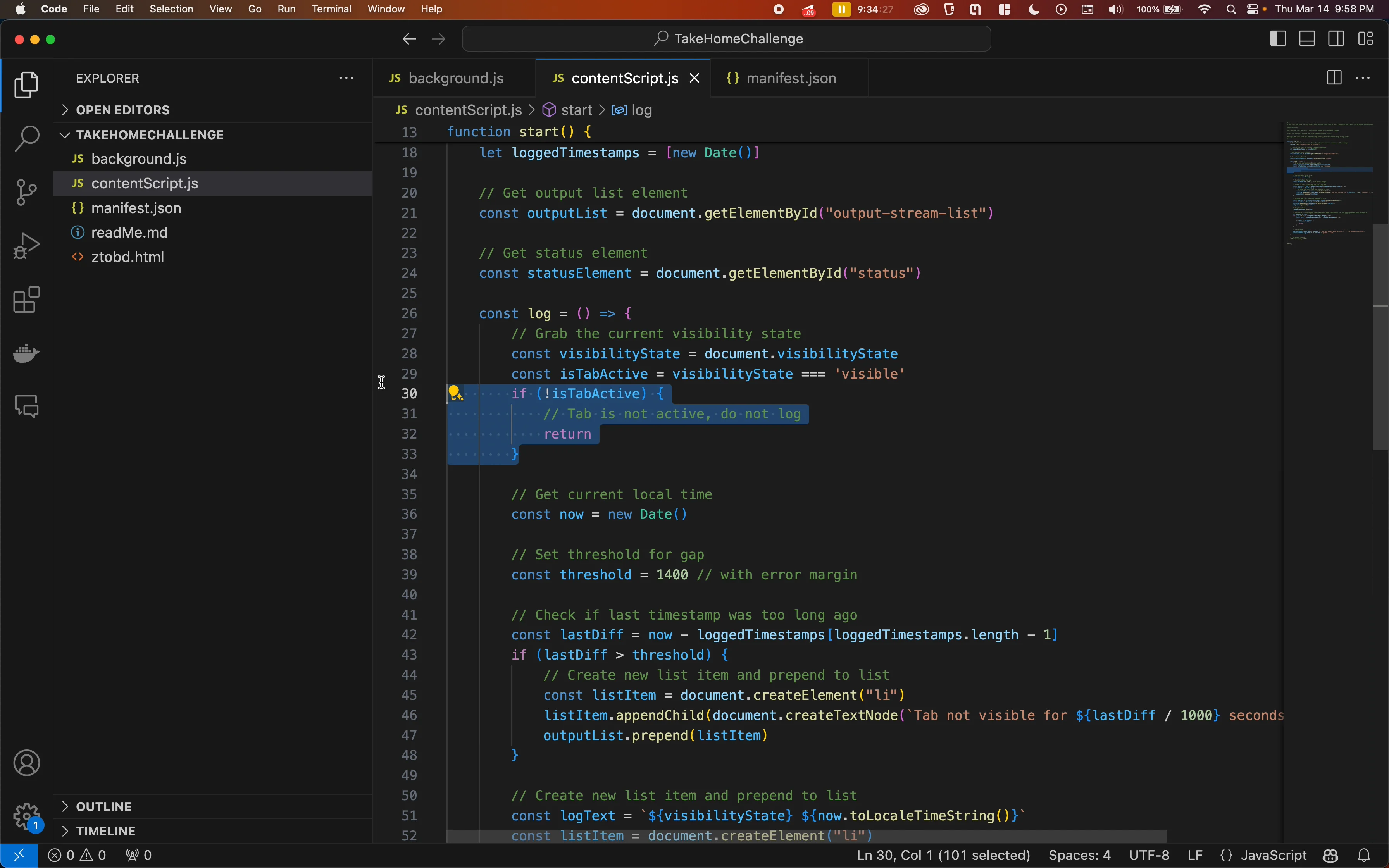Open readMe.md in the explorer tree
Image resolution: width=1389 pixels, height=868 pixels.
[x=212, y=232]
